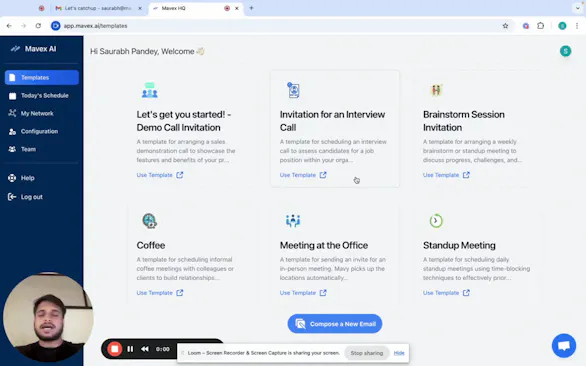
Task: Click the Standup Meeting title
Action: click(459, 245)
